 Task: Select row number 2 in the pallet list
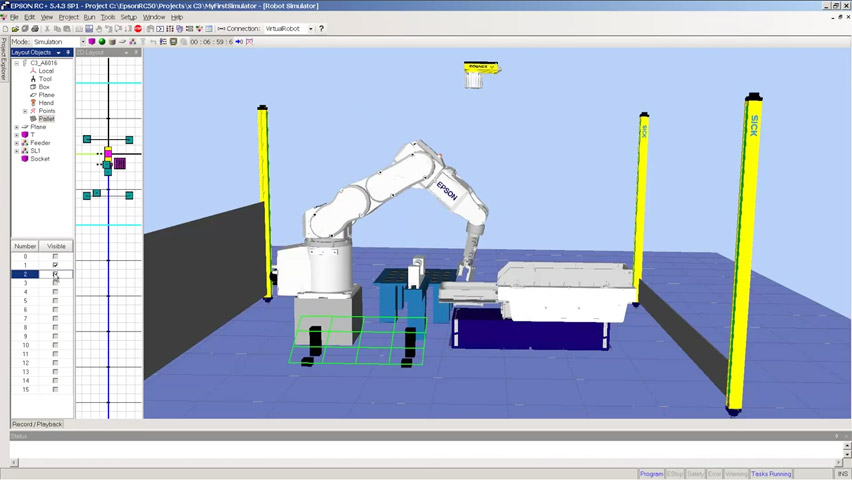[x=42, y=274]
